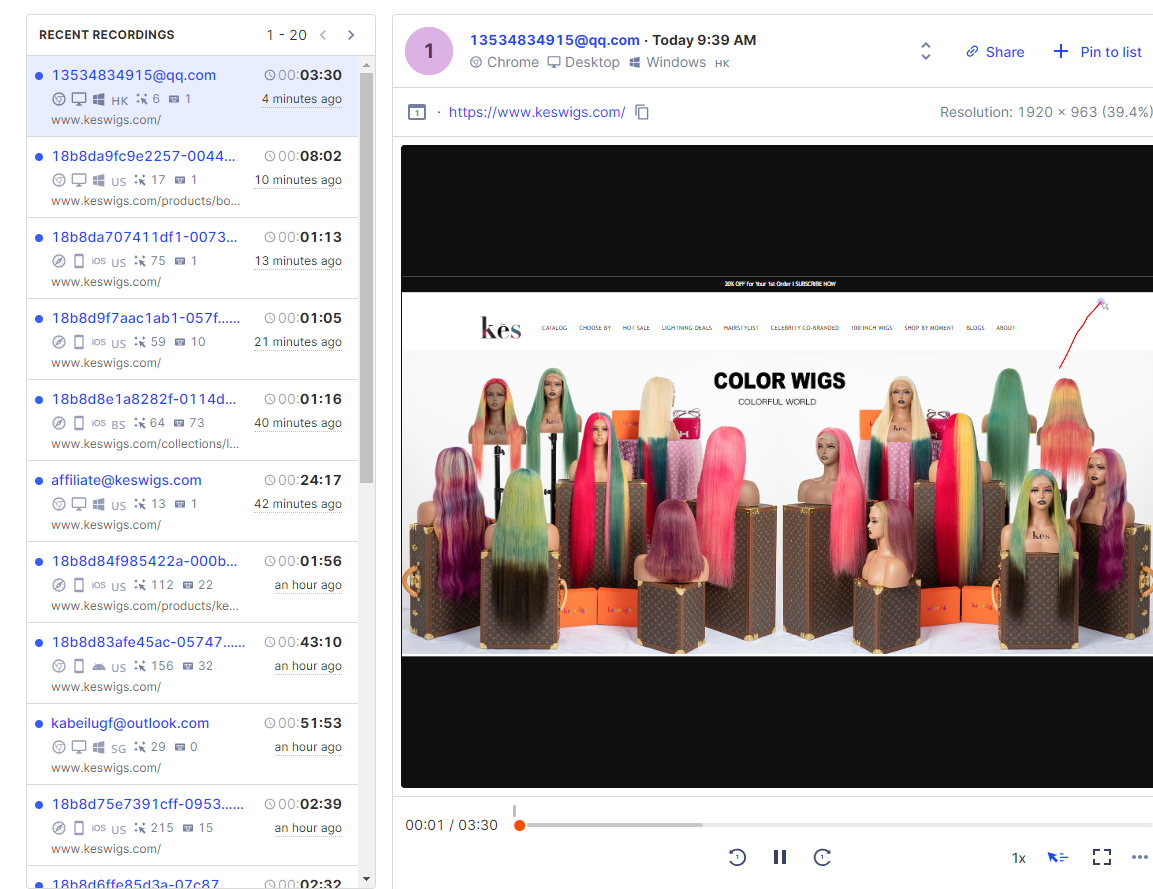
Task: Go to next page of recordings
Action: click(x=351, y=35)
